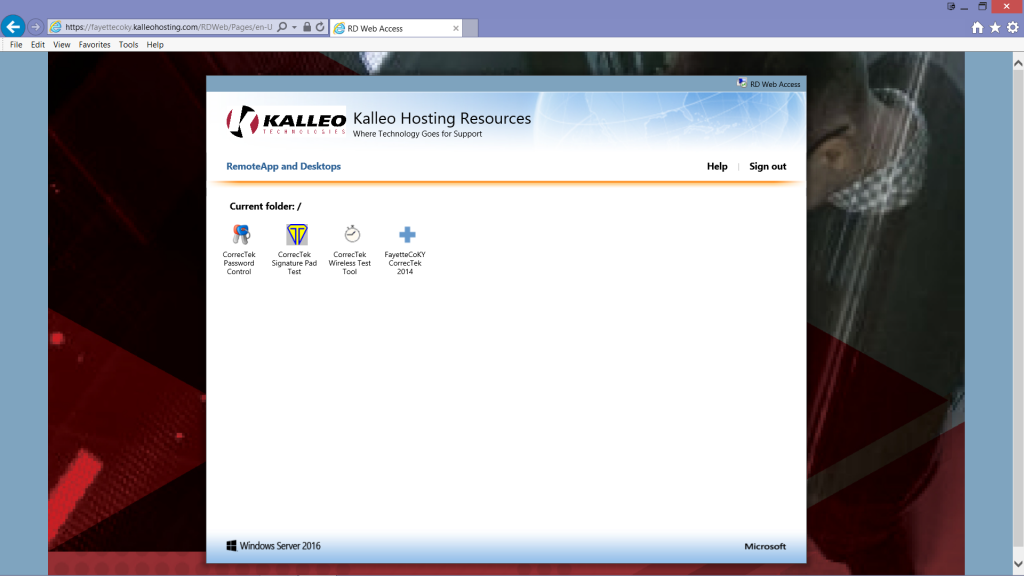
Task: Go to browser home page icon
Action: (977, 27)
